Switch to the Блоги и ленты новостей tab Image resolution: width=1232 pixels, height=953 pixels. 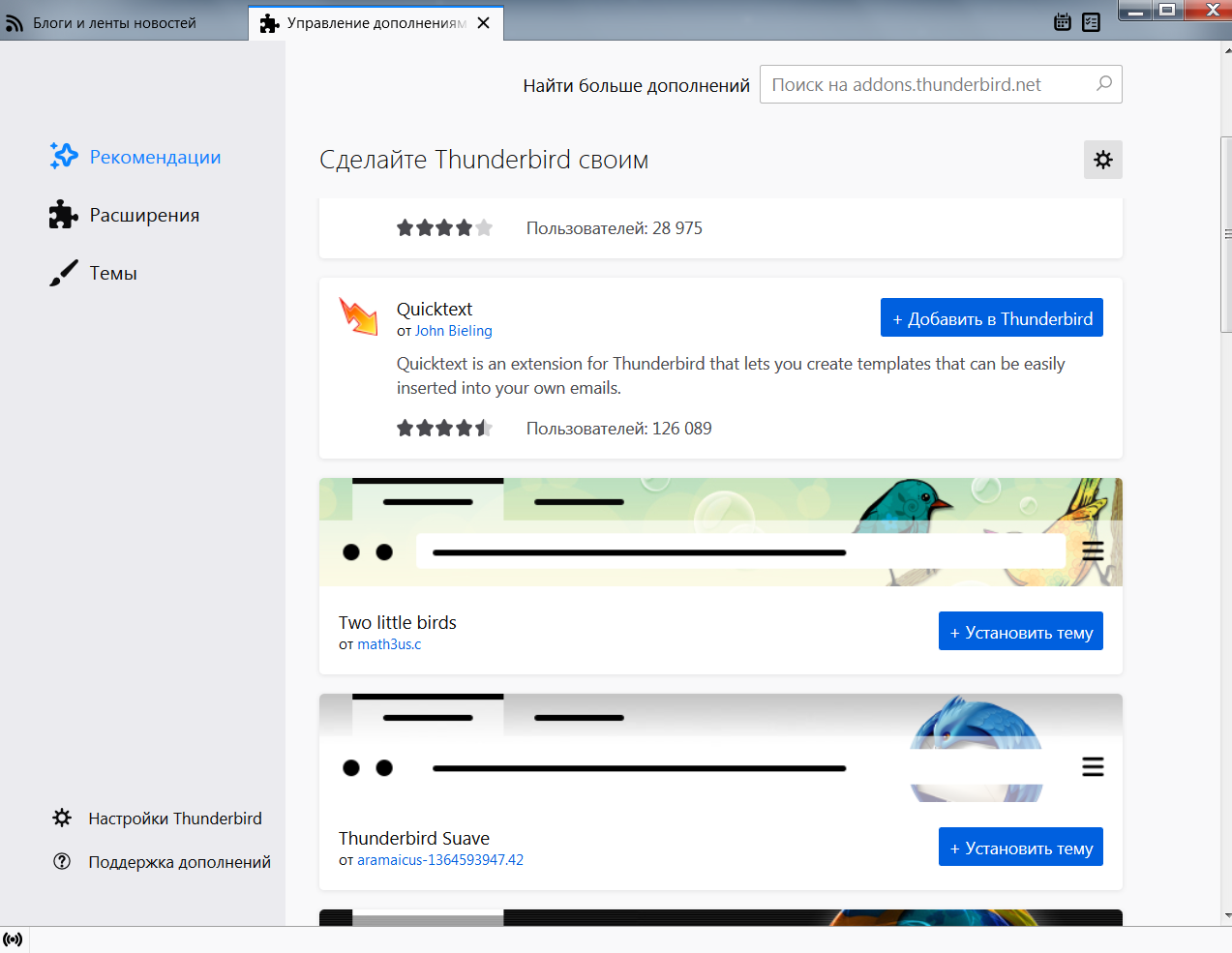(114, 23)
